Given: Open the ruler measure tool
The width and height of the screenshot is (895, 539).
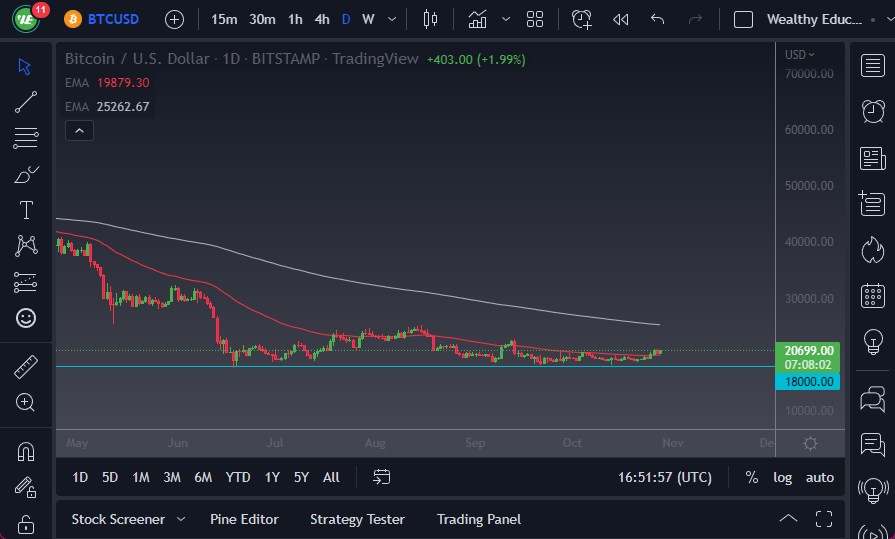Looking at the screenshot, I should pos(26,366).
